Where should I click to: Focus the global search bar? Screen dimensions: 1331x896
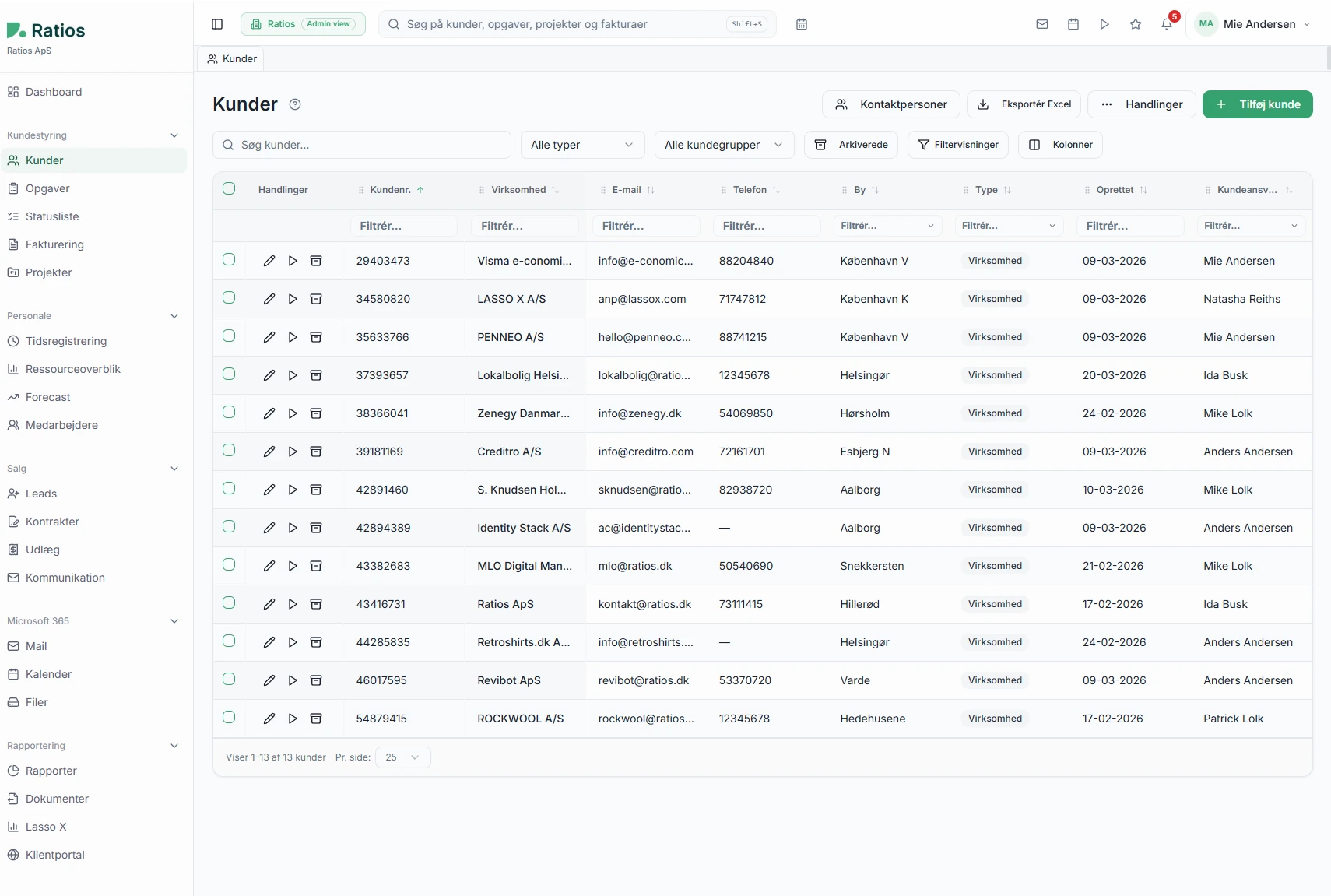click(578, 24)
